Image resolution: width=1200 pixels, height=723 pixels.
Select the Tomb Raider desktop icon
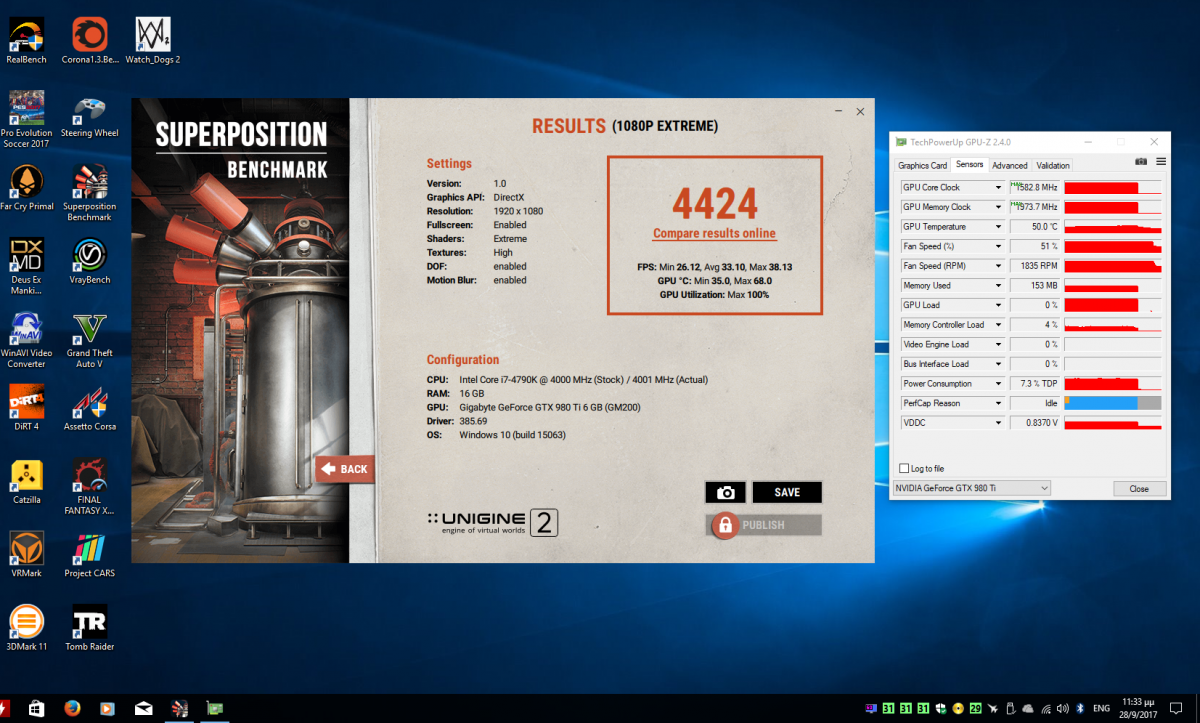(x=90, y=628)
